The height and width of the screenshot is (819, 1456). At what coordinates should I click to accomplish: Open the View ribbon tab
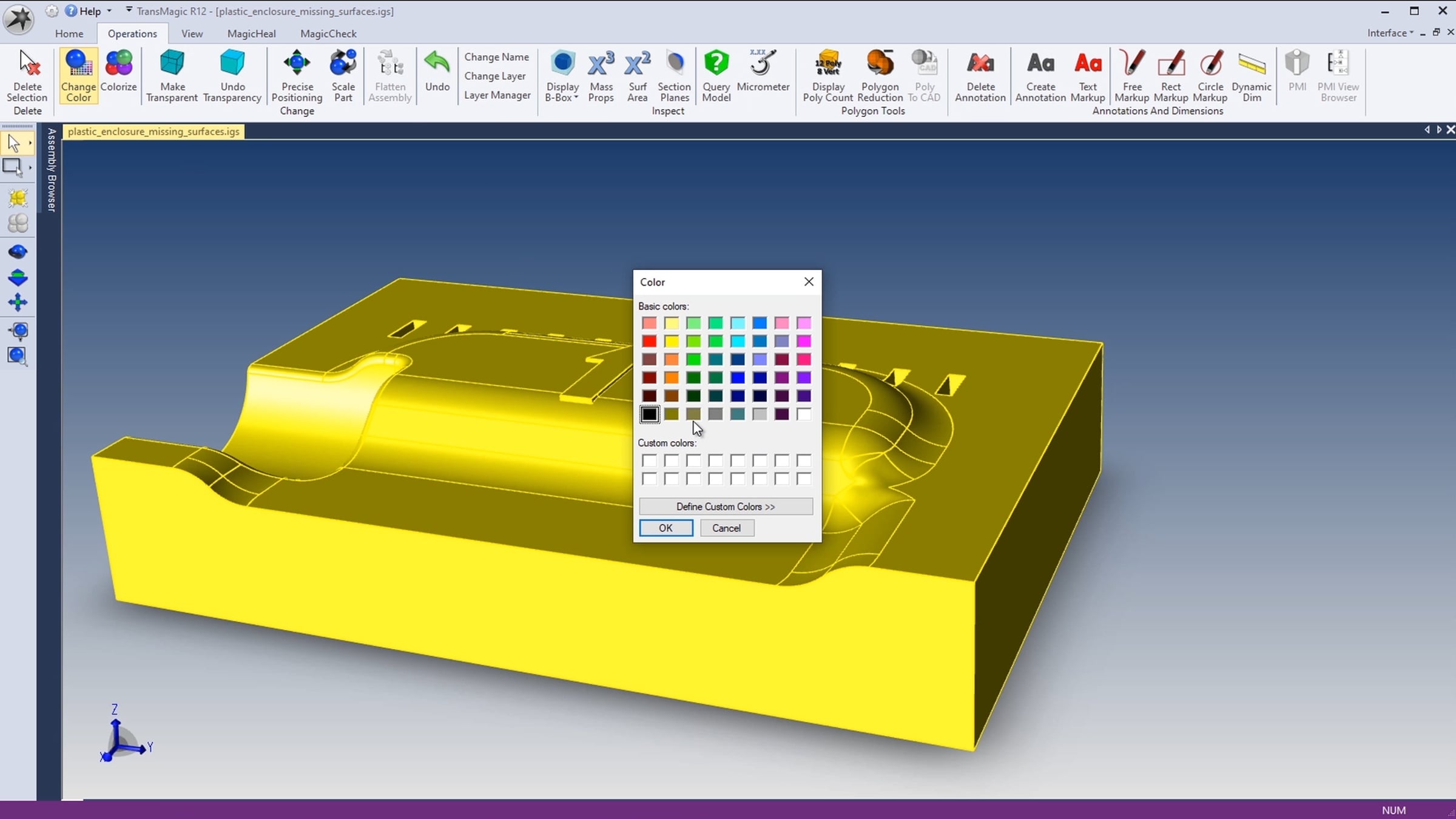pyautogui.click(x=192, y=33)
